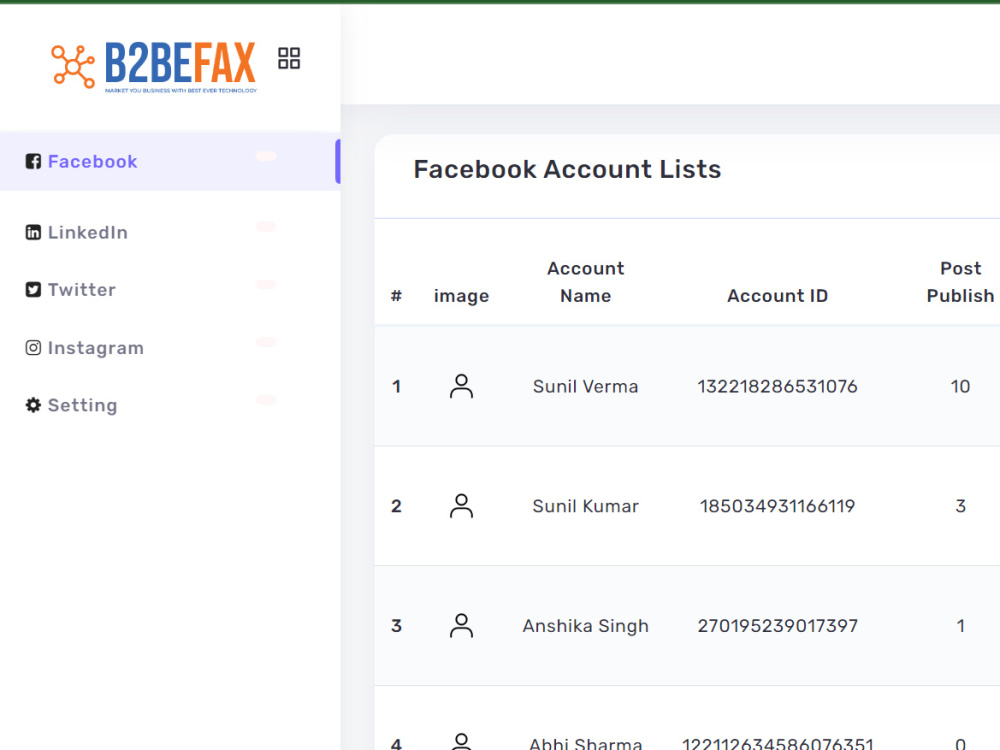1000x750 pixels.
Task: Click the Account Name column header
Action: pyautogui.click(x=585, y=282)
